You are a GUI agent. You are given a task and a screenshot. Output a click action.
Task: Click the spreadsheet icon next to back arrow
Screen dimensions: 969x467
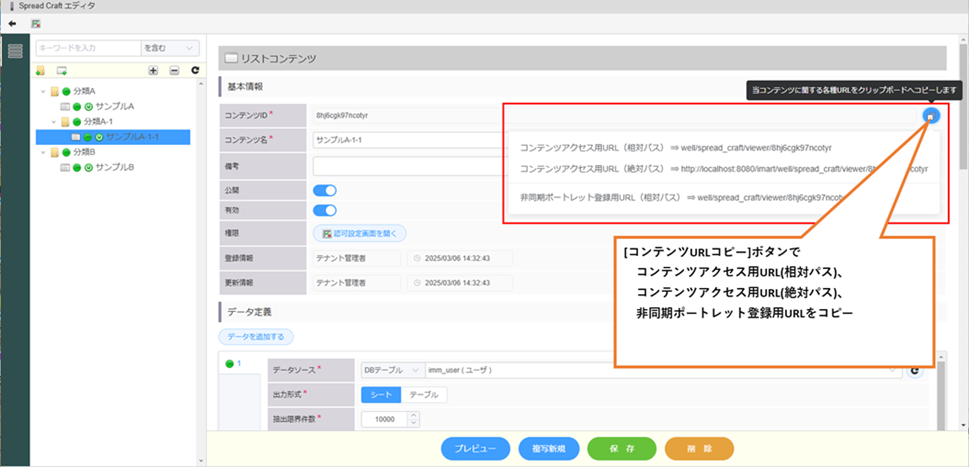coord(36,23)
